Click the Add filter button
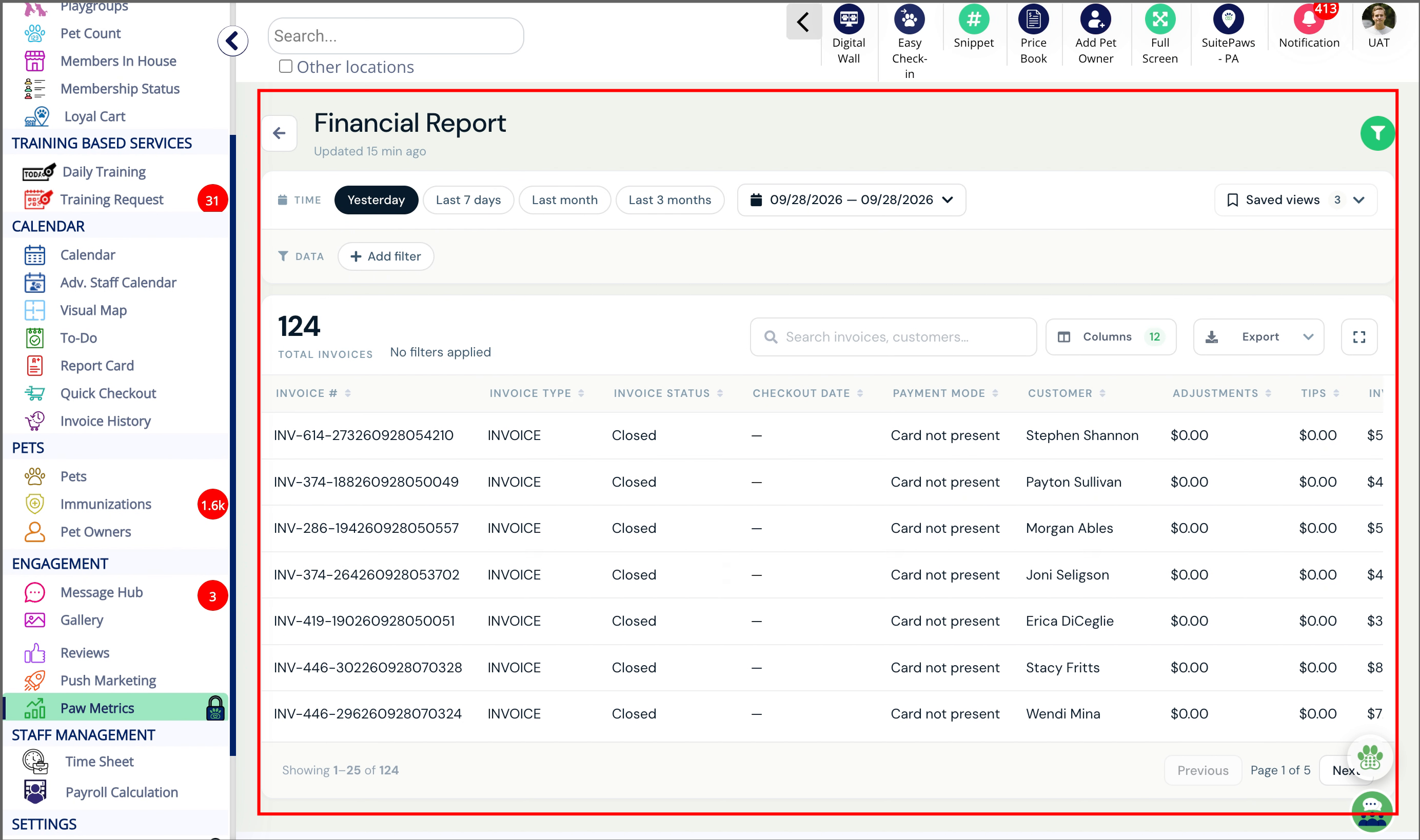The width and height of the screenshot is (1420, 840). (x=386, y=256)
